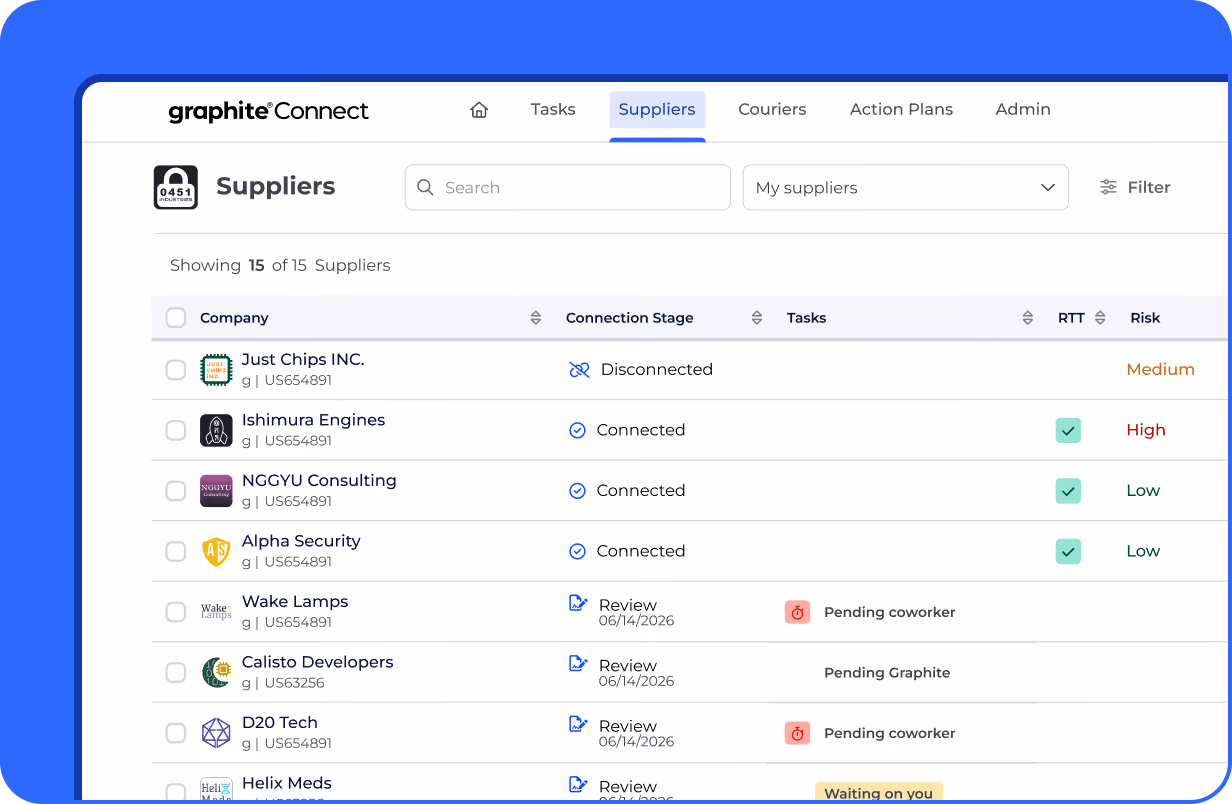
Task: Switch to the Admin tab
Action: click(1023, 110)
